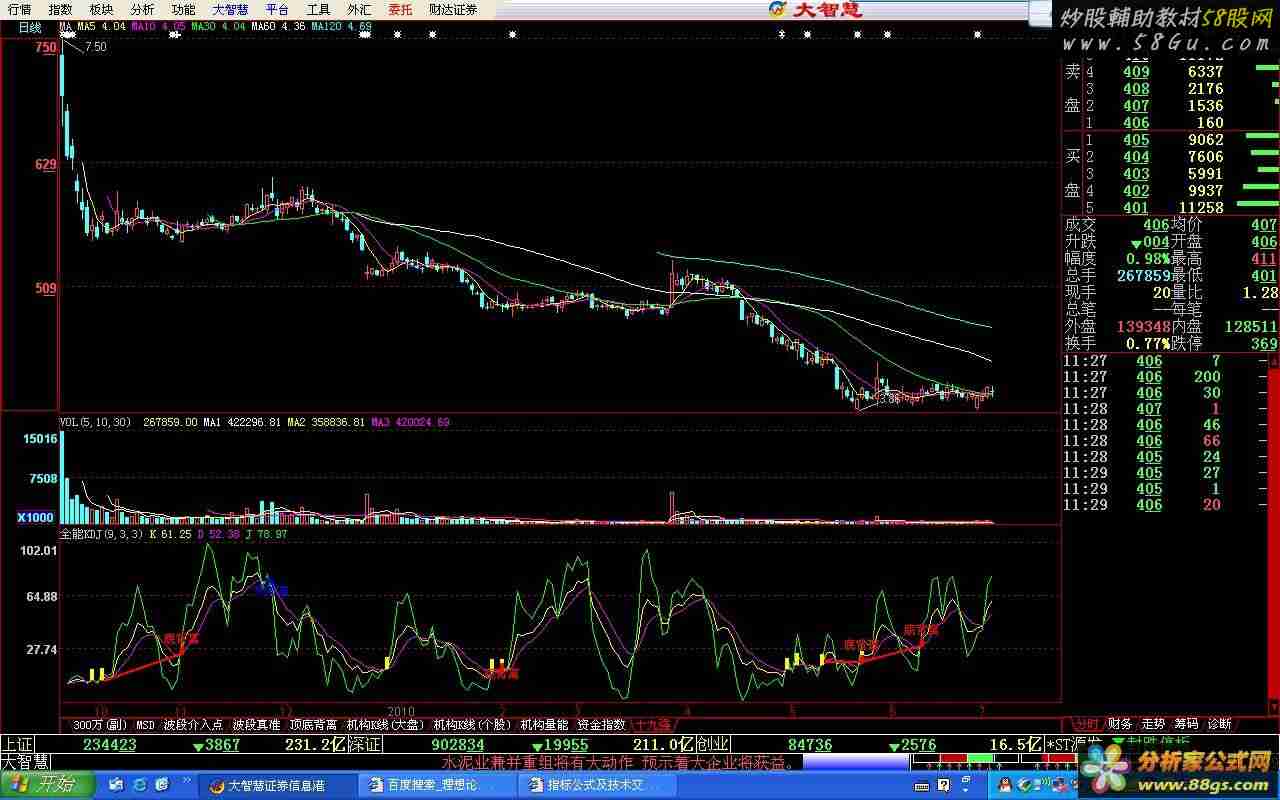
Task: Select the 资金指数 indicator tab
Action: point(601,724)
